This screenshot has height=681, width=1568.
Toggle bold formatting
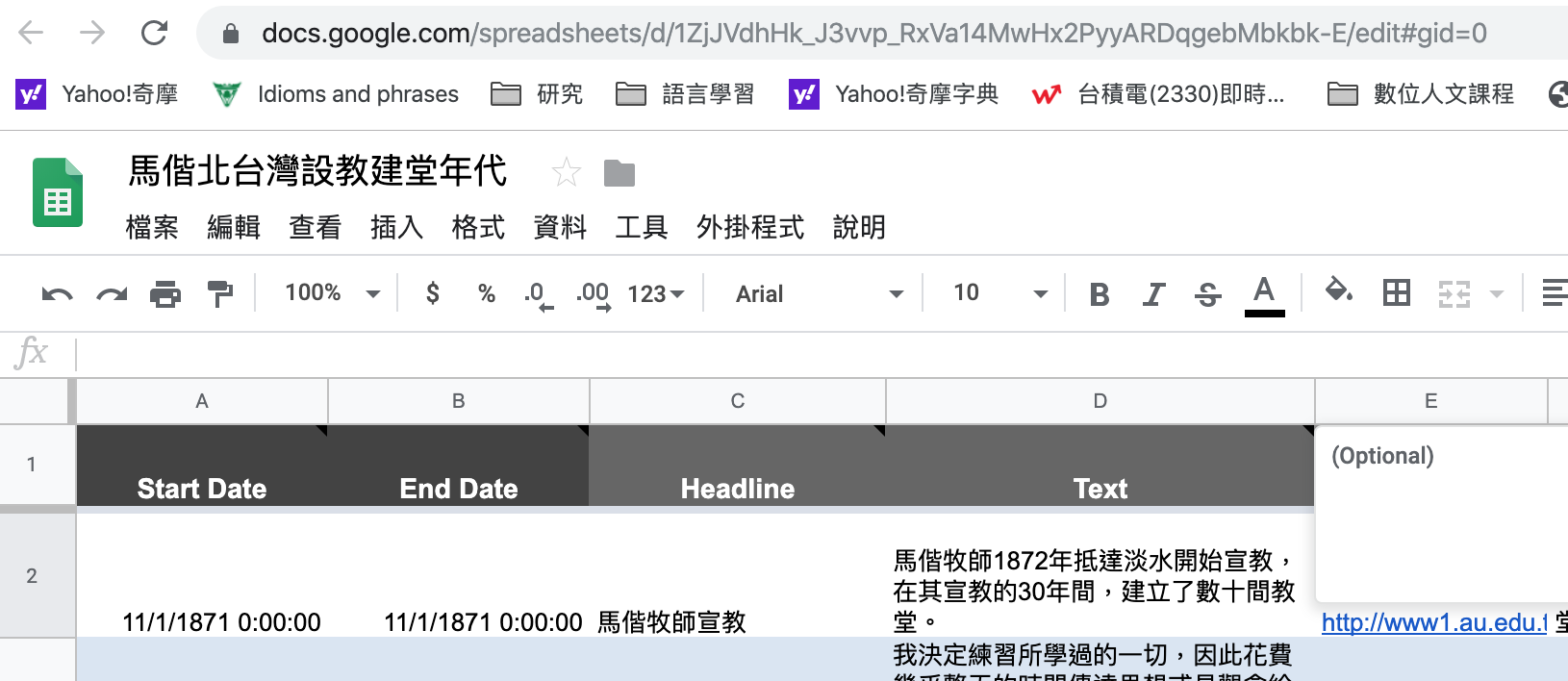1100,294
